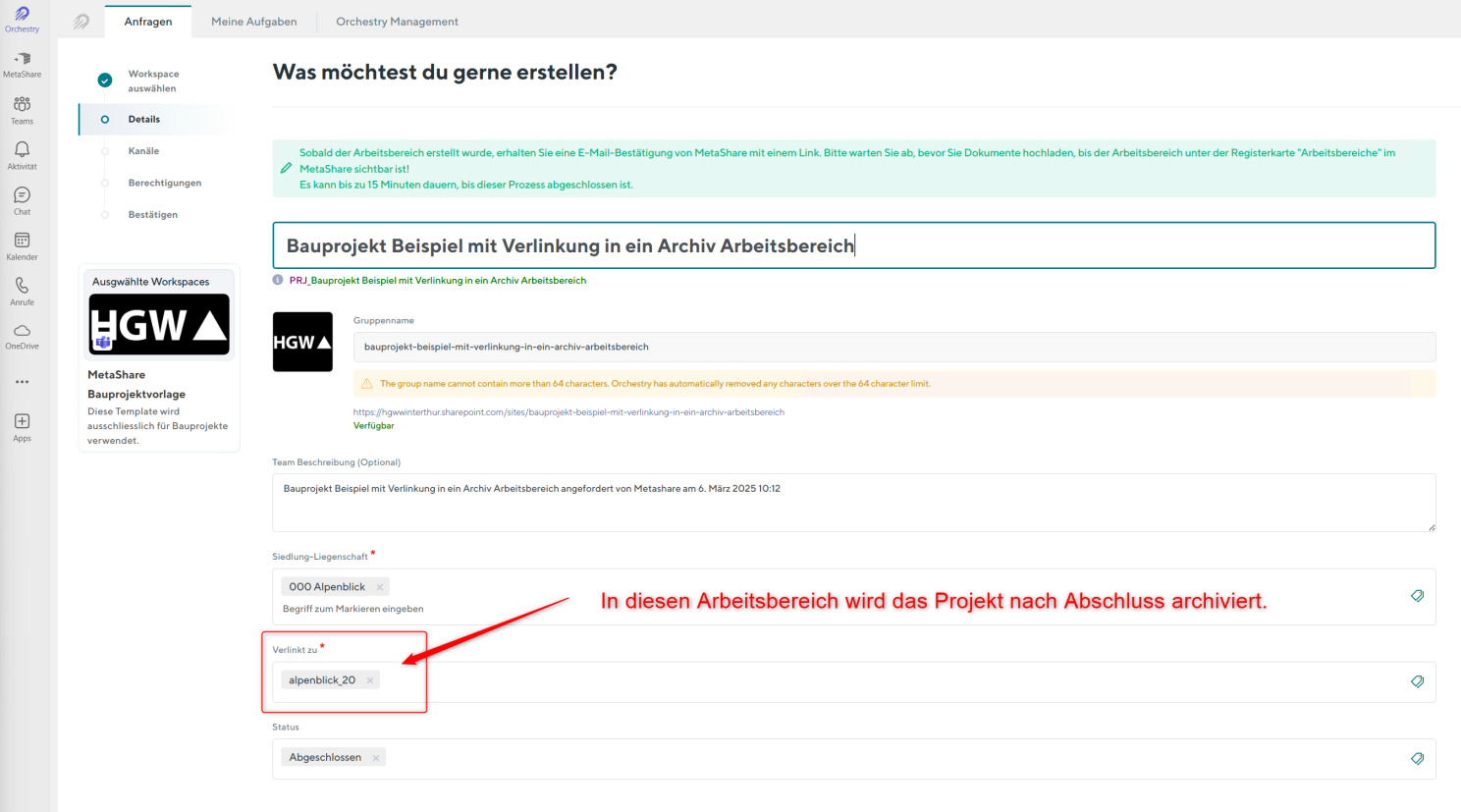The width and height of the screenshot is (1461, 812).
Task: Open Anrufe phone icon
Action: pos(22,291)
